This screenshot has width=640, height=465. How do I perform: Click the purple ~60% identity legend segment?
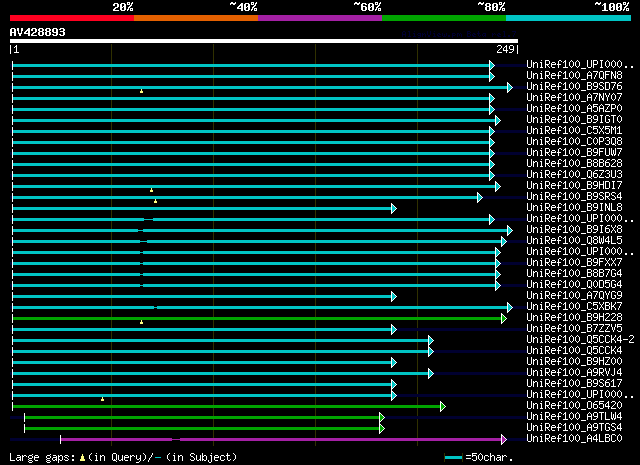pos(320,18)
